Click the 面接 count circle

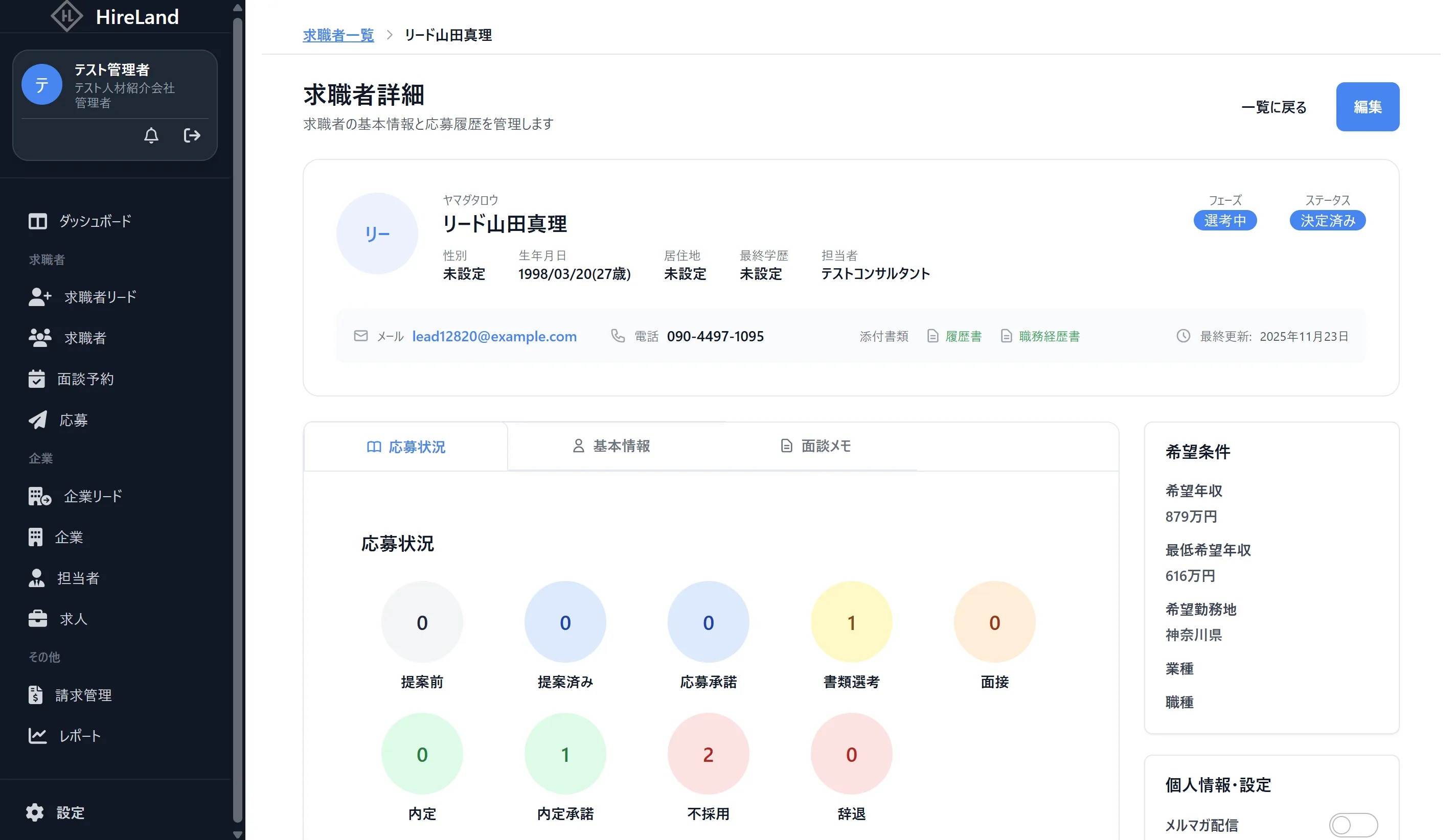coord(994,622)
